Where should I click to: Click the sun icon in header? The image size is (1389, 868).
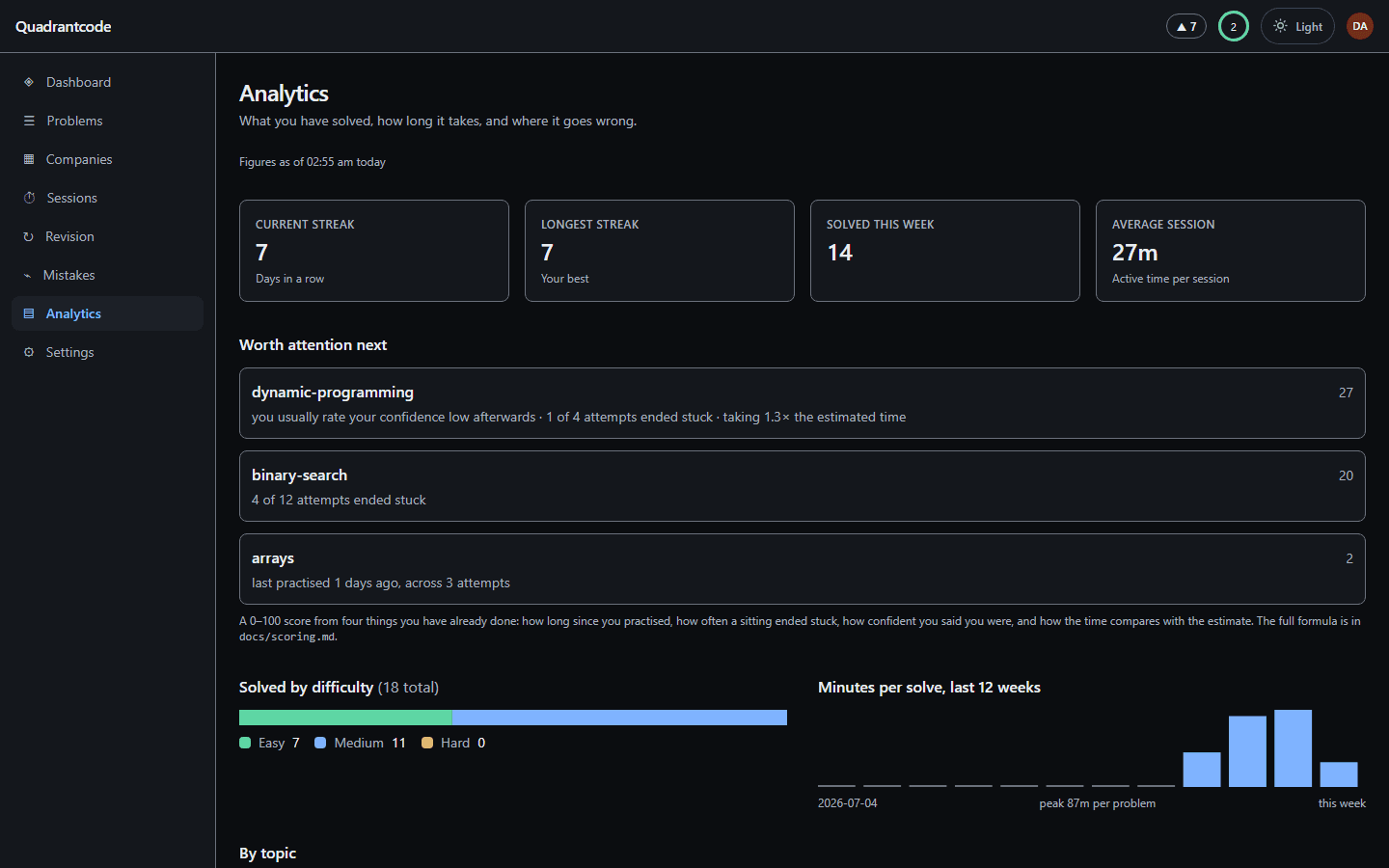1280,26
